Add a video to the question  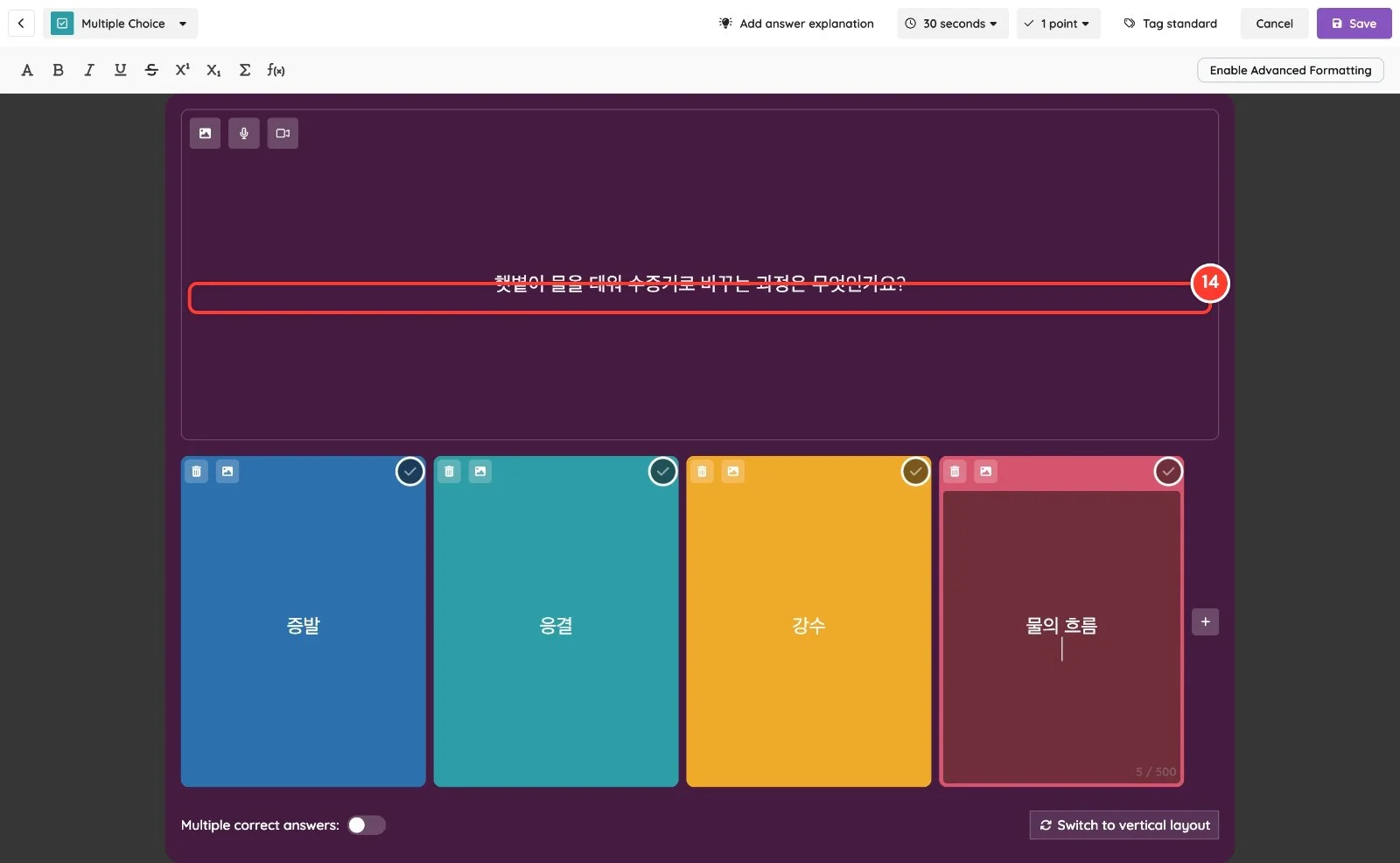[x=283, y=133]
